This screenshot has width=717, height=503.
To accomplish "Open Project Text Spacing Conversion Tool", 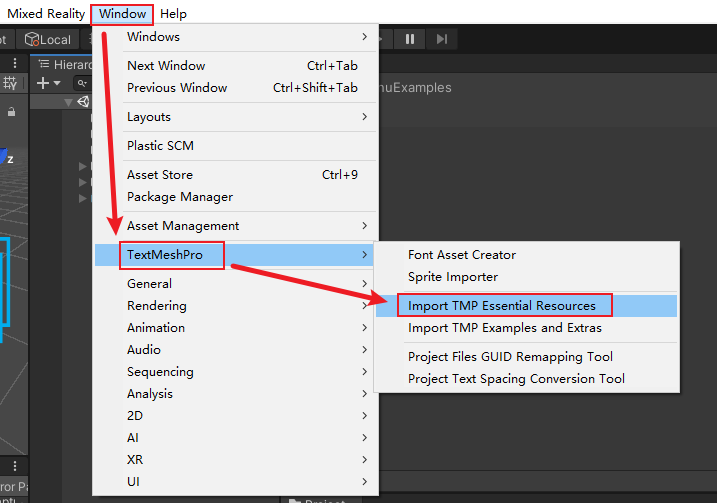I will tap(526, 379).
